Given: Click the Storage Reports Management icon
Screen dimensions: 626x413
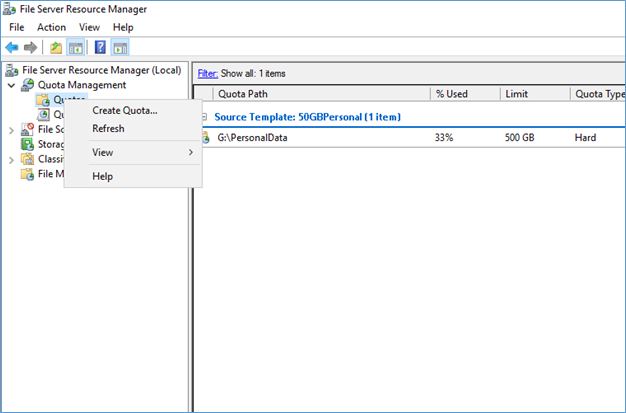Looking at the screenshot, I should [x=28, y=144].
